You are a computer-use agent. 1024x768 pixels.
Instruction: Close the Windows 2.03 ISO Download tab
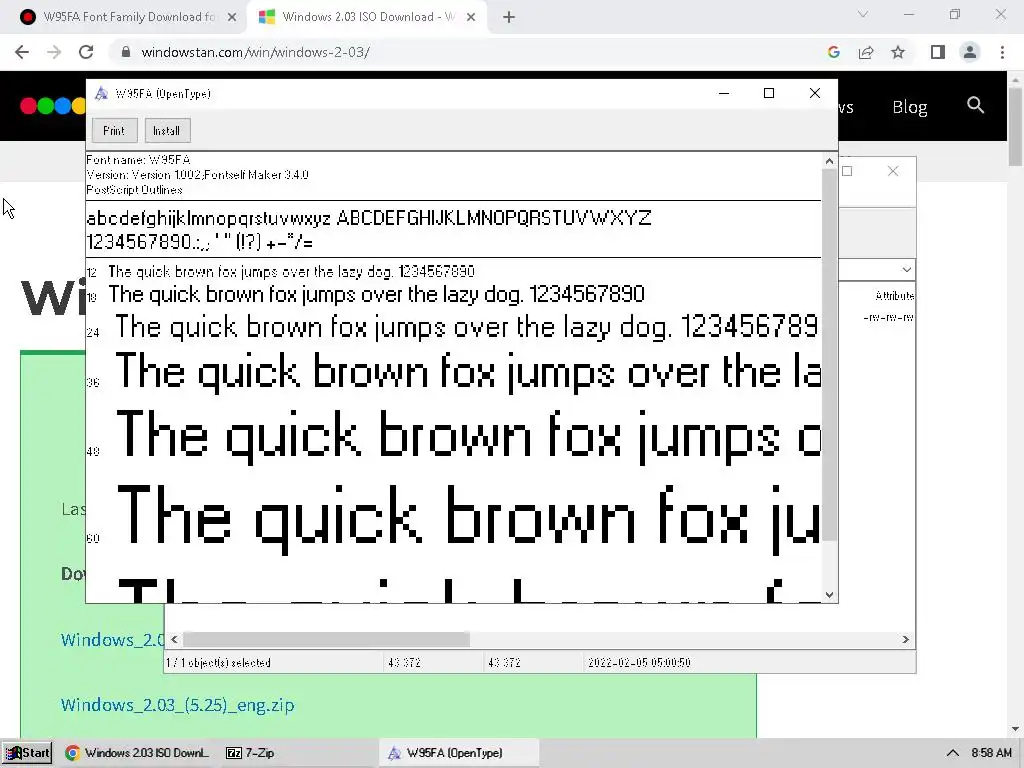(471, 17)
